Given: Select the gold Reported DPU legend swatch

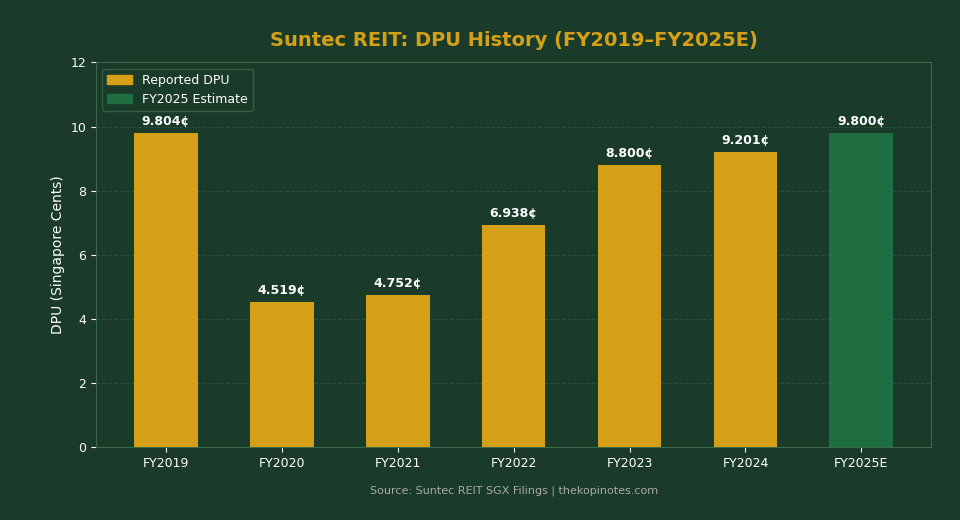Looking at the screenshot, I should click(120, 80).
